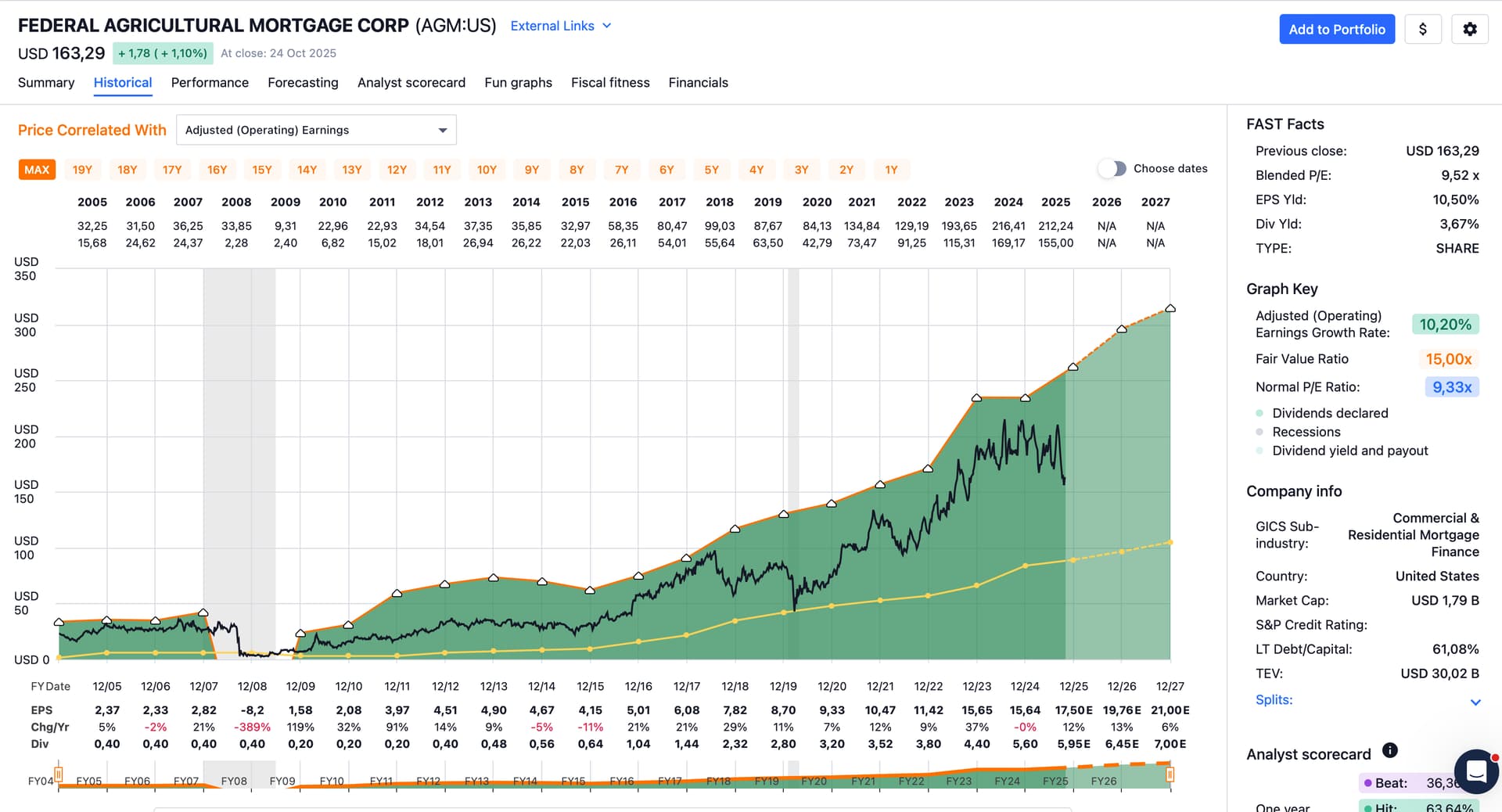Expand the External Links menu
Viewport: 1502px width, 812px height.
[560, 26]
